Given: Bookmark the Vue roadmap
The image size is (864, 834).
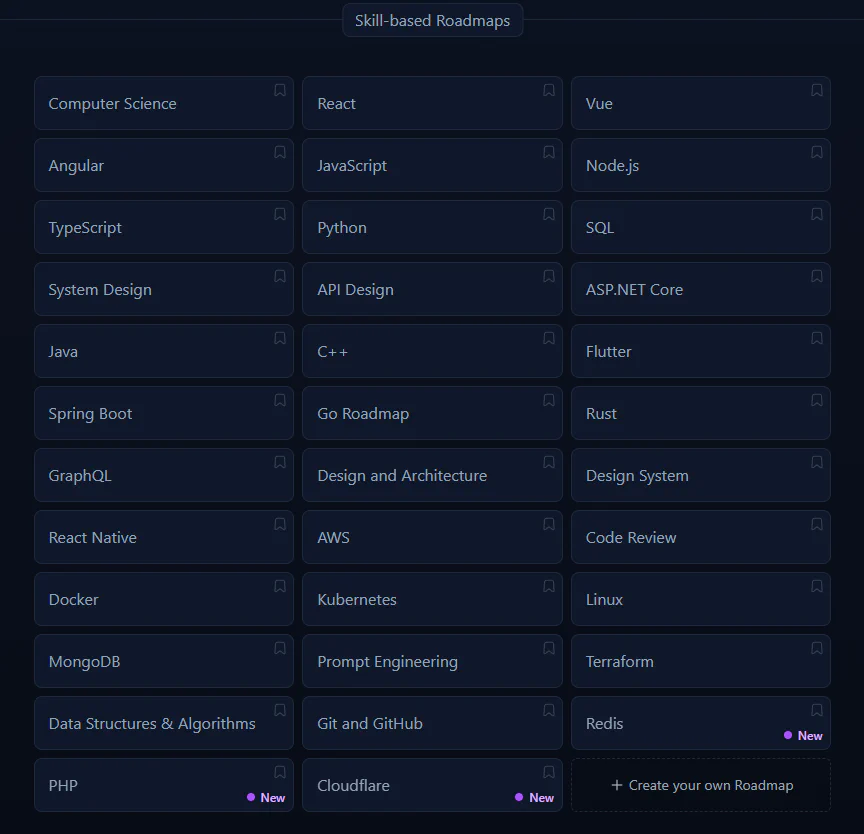Looking at the screenshot, I should pos(817,90).
